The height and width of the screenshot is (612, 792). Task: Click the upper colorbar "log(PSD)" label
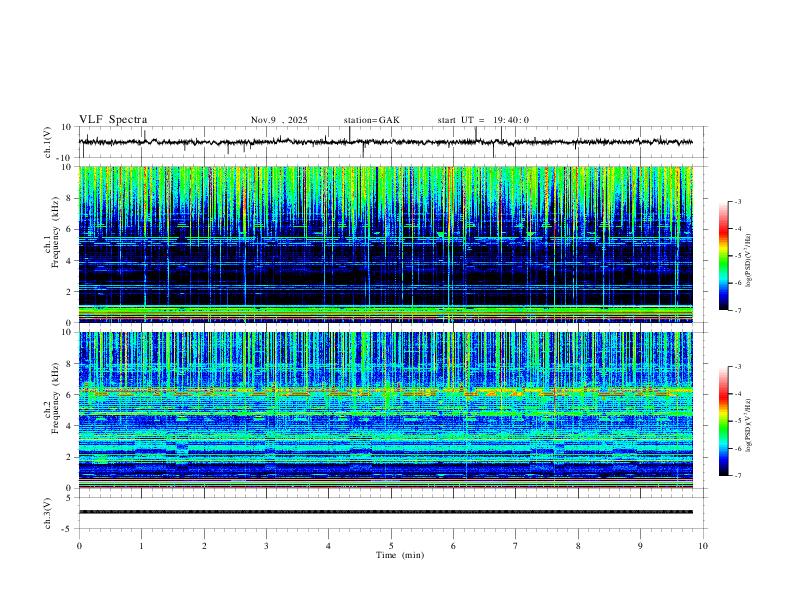pos(749,261)
